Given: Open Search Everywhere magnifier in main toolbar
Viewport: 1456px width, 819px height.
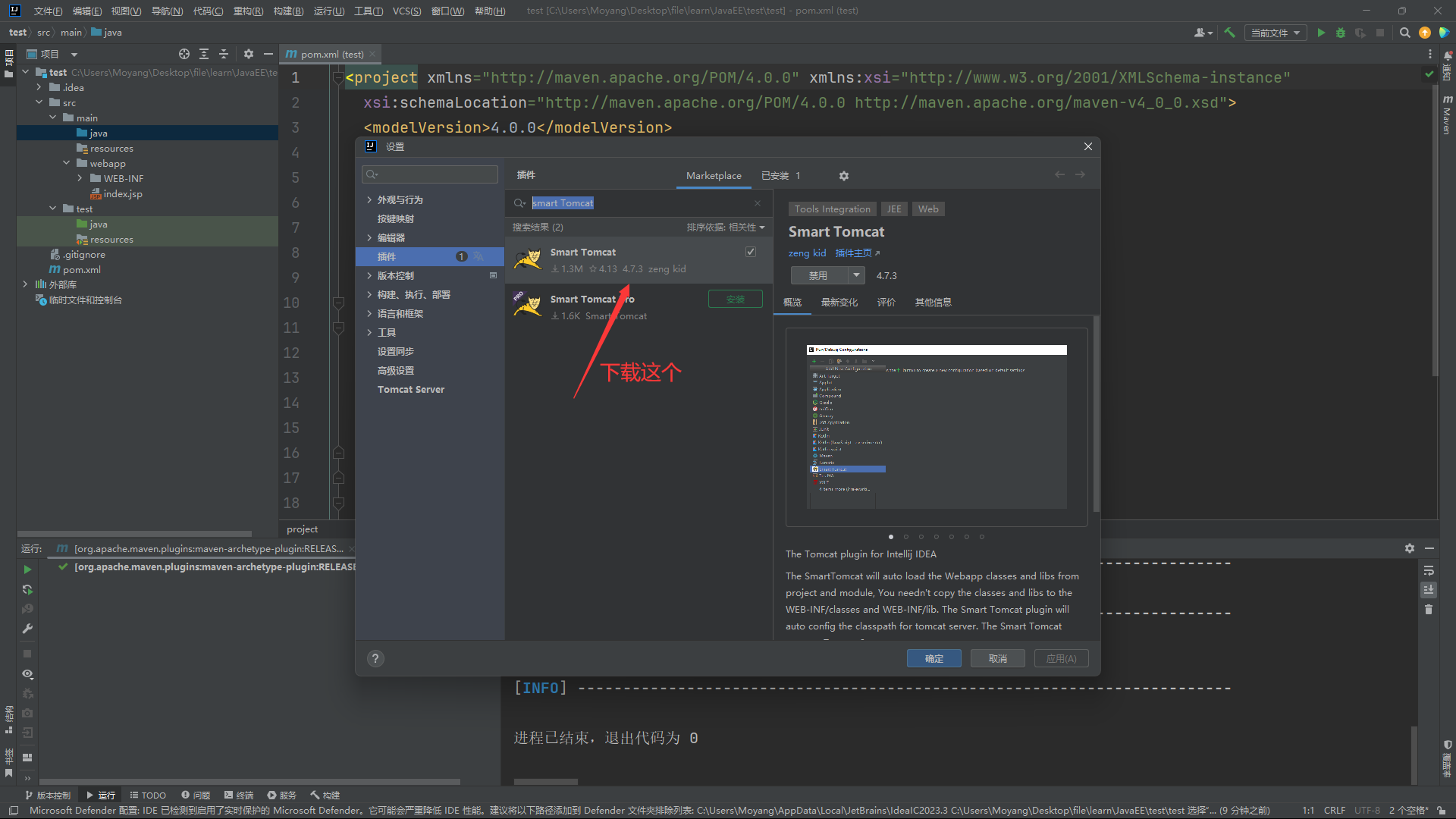Looking at the screenshot, I should pyautogui.click(x=1404, y=33).
